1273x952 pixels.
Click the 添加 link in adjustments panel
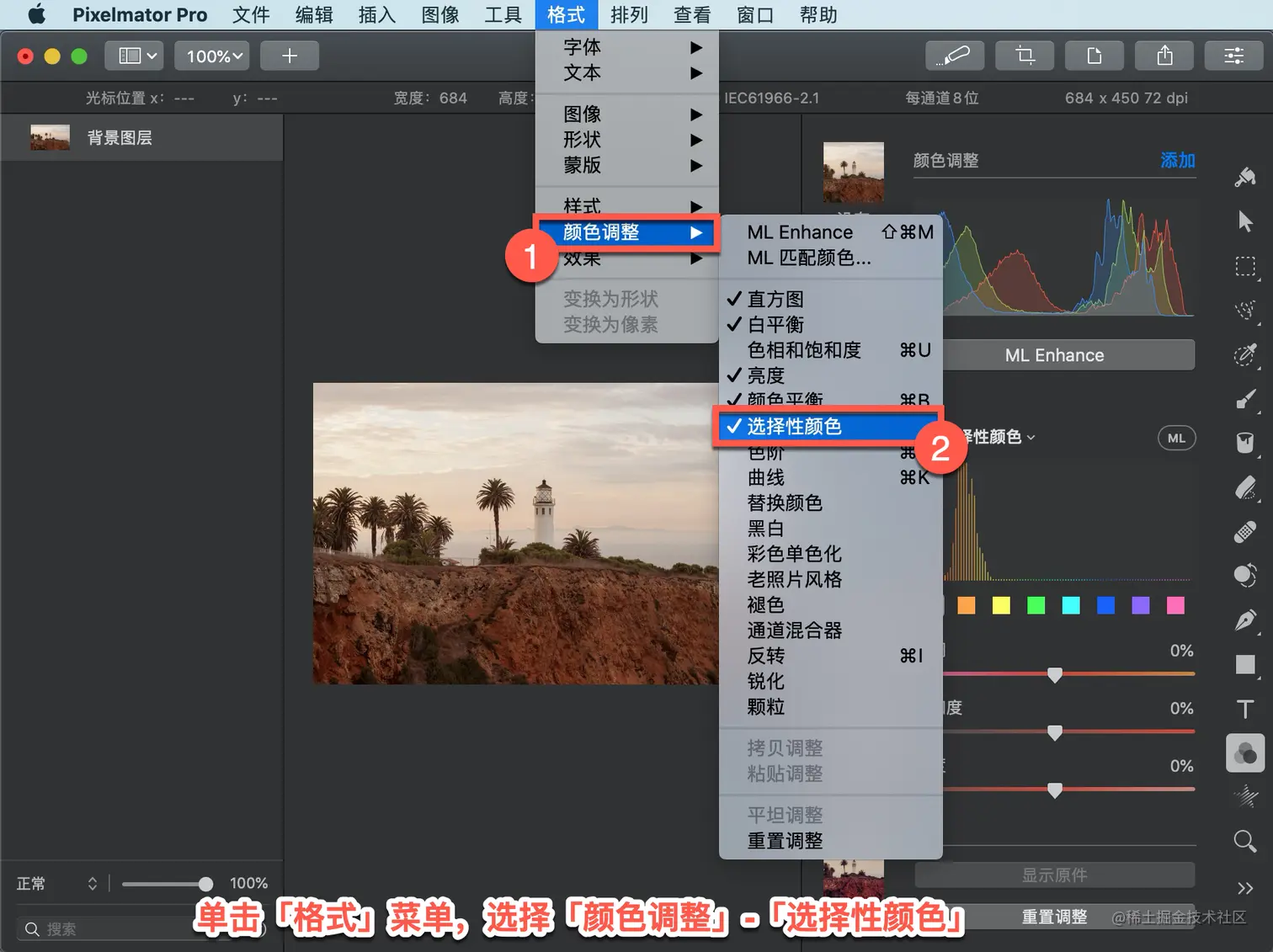click(x=1177, y=160)
